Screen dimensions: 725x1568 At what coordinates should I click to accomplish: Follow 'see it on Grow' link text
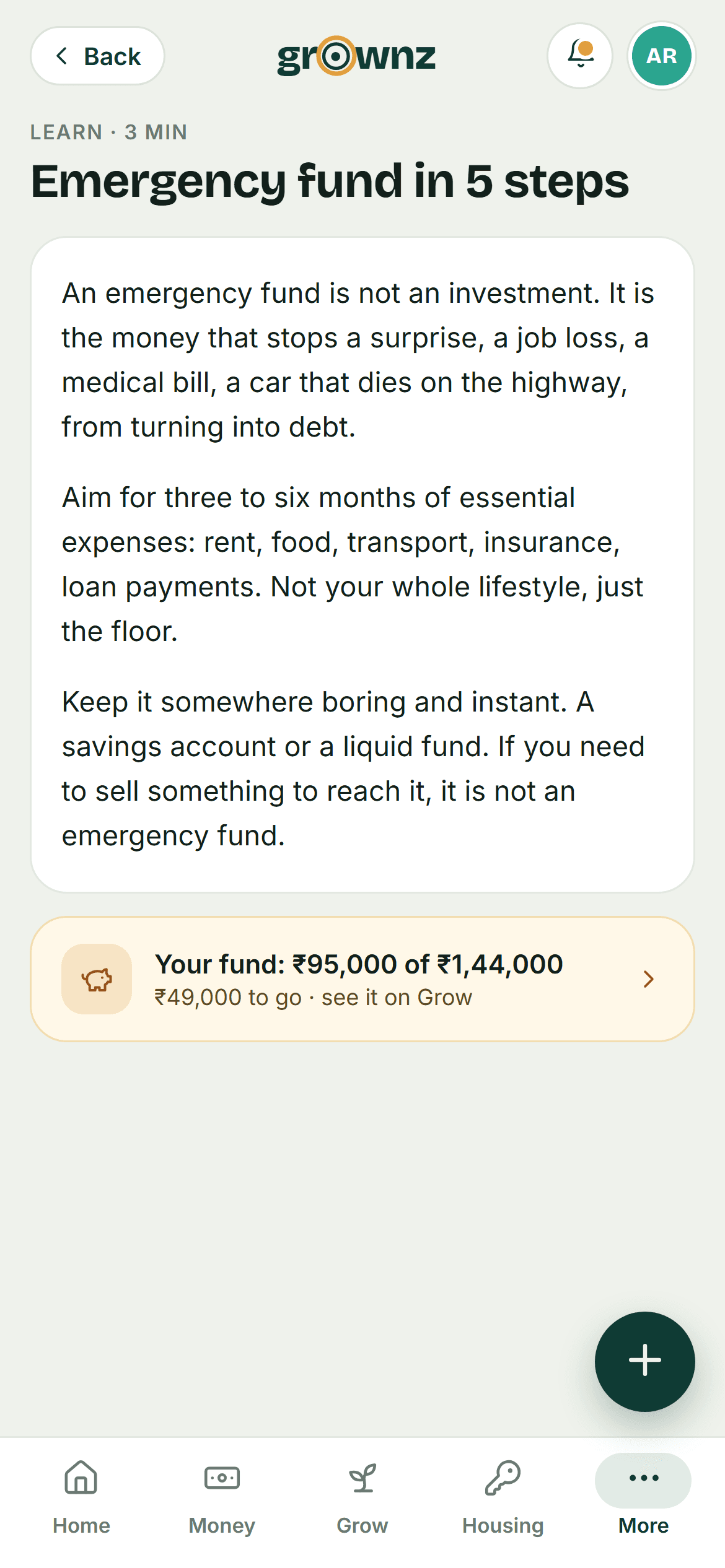pyautogui.click(x=397, y=998)
